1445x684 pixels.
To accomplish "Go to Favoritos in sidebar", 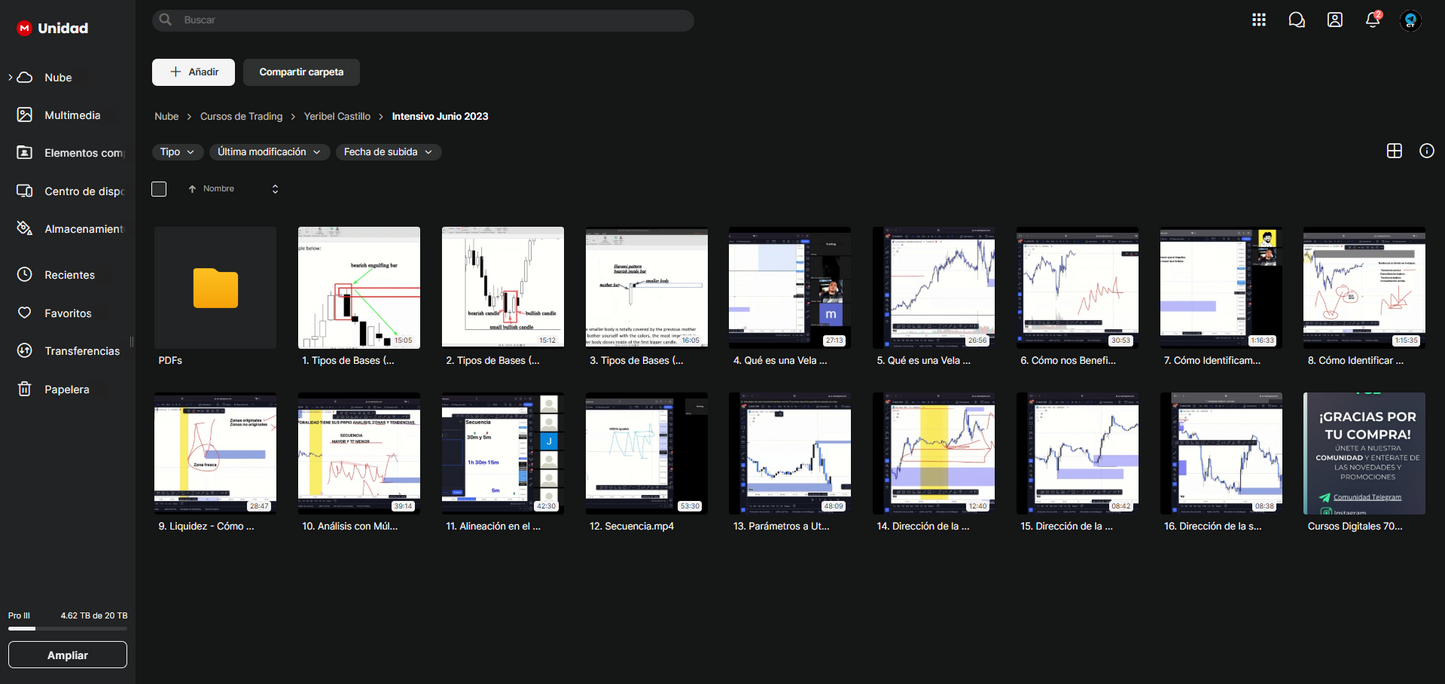I will click(67, 313).
